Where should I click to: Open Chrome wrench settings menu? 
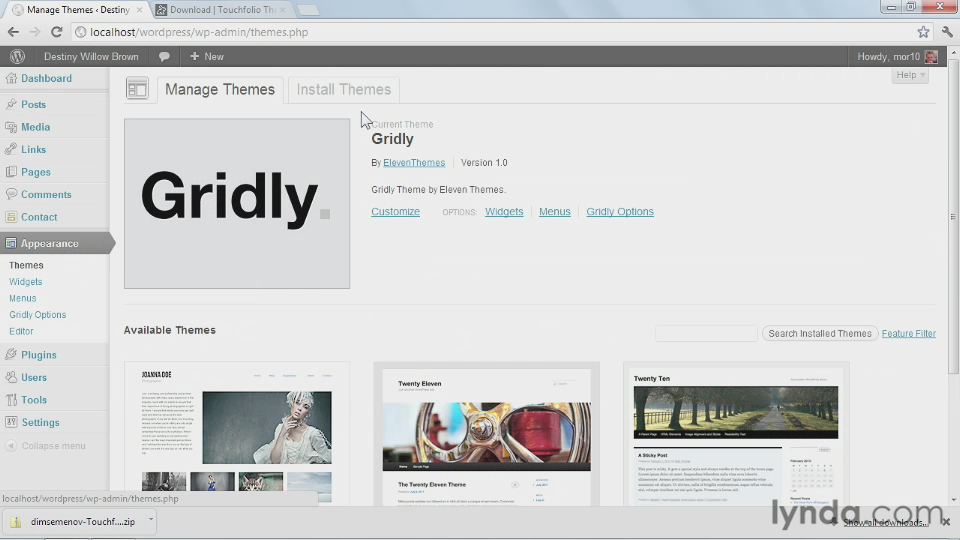pyautogui.click(x=947, y=32)
